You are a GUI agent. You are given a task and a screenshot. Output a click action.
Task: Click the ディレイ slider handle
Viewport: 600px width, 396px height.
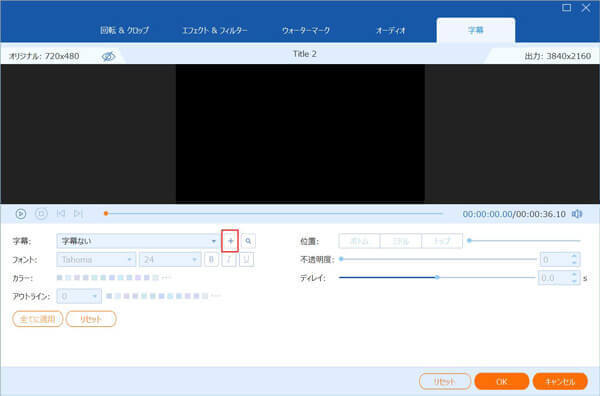(437, 277)
